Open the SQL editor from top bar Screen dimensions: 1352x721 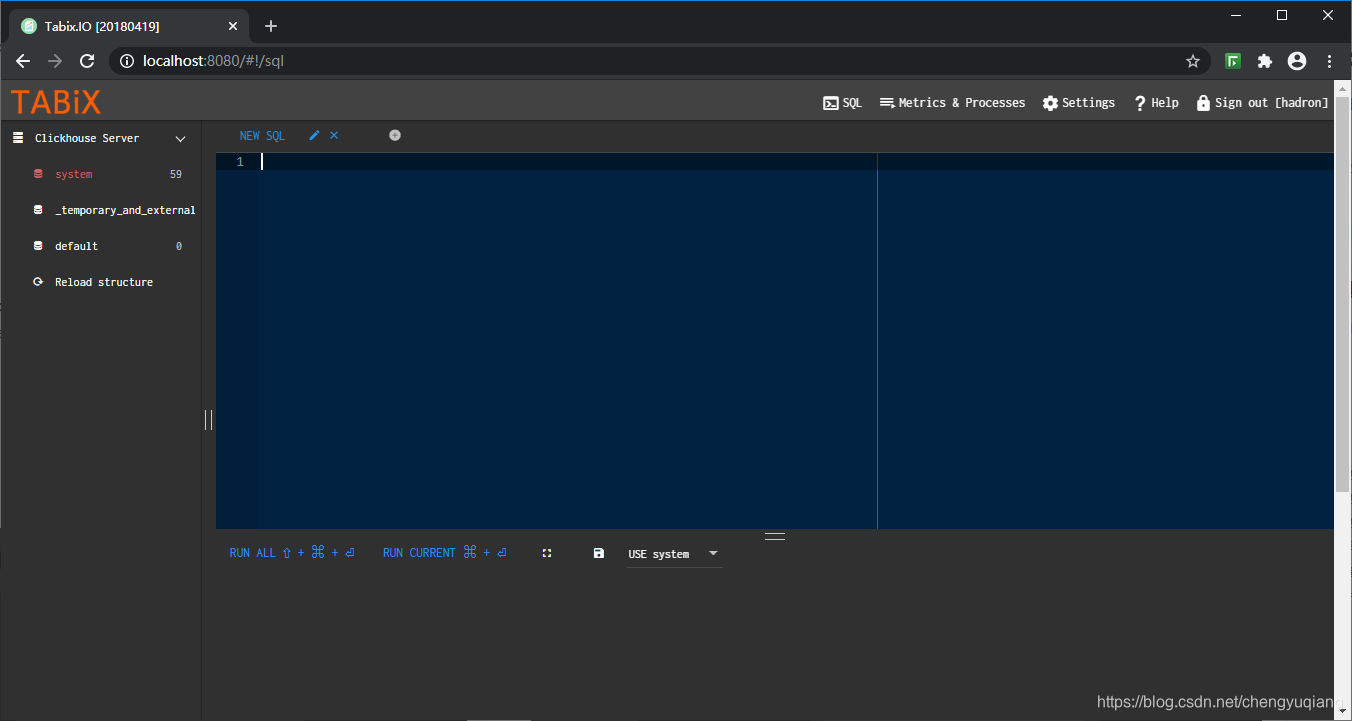(842, 103)
